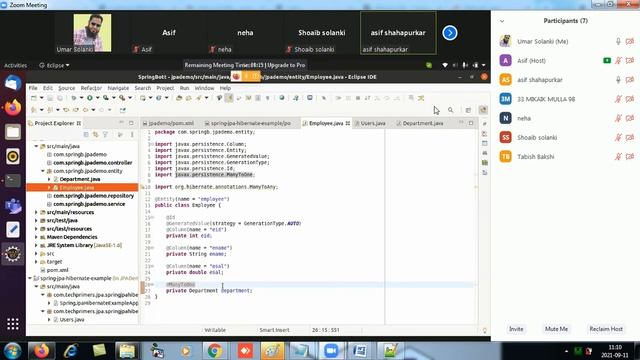Click the Eclipse Quick Access search magnifier
Viewport: 640px width, 360px height.
click(450, 110)
